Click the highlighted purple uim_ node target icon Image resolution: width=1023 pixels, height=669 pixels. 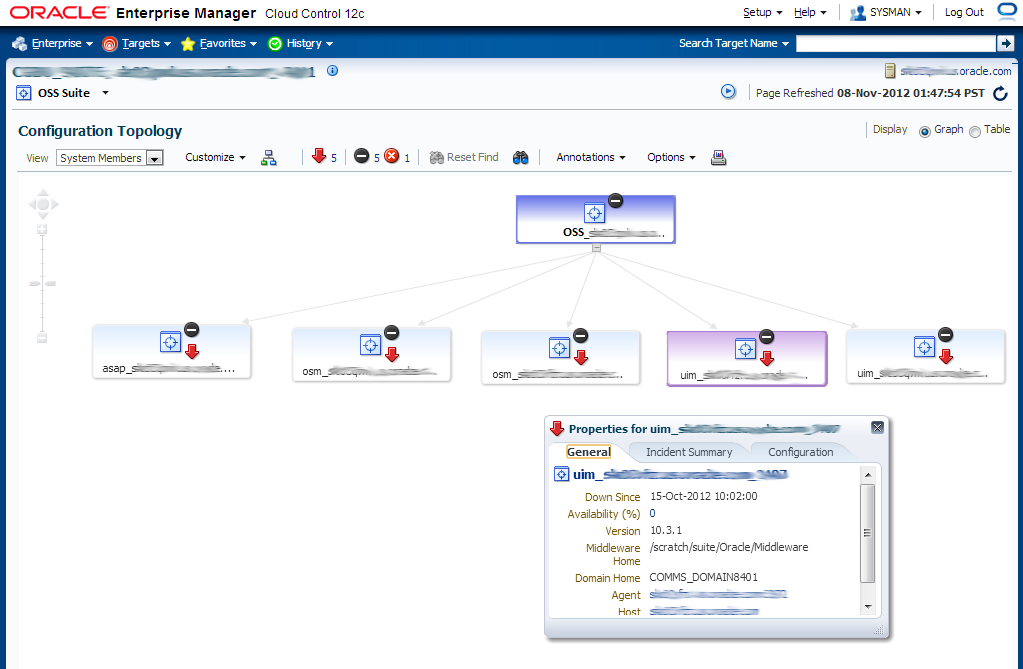745,349
